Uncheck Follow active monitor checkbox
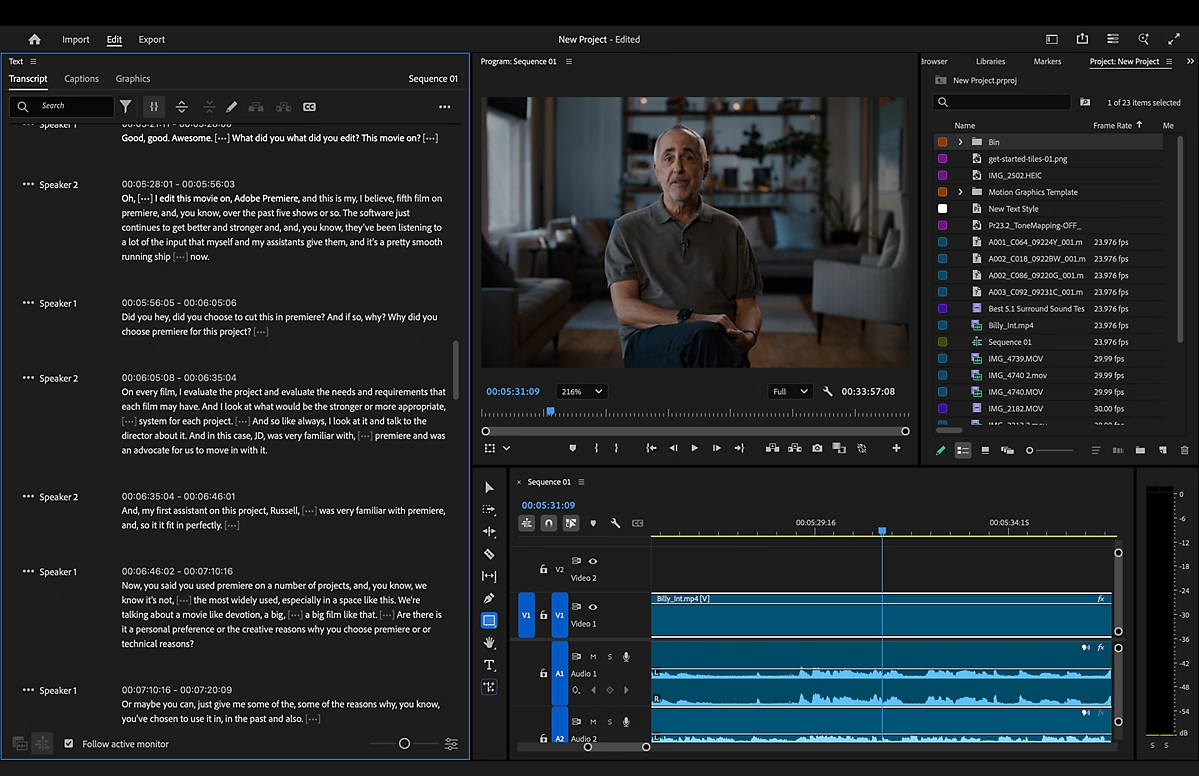 point(69,744)
